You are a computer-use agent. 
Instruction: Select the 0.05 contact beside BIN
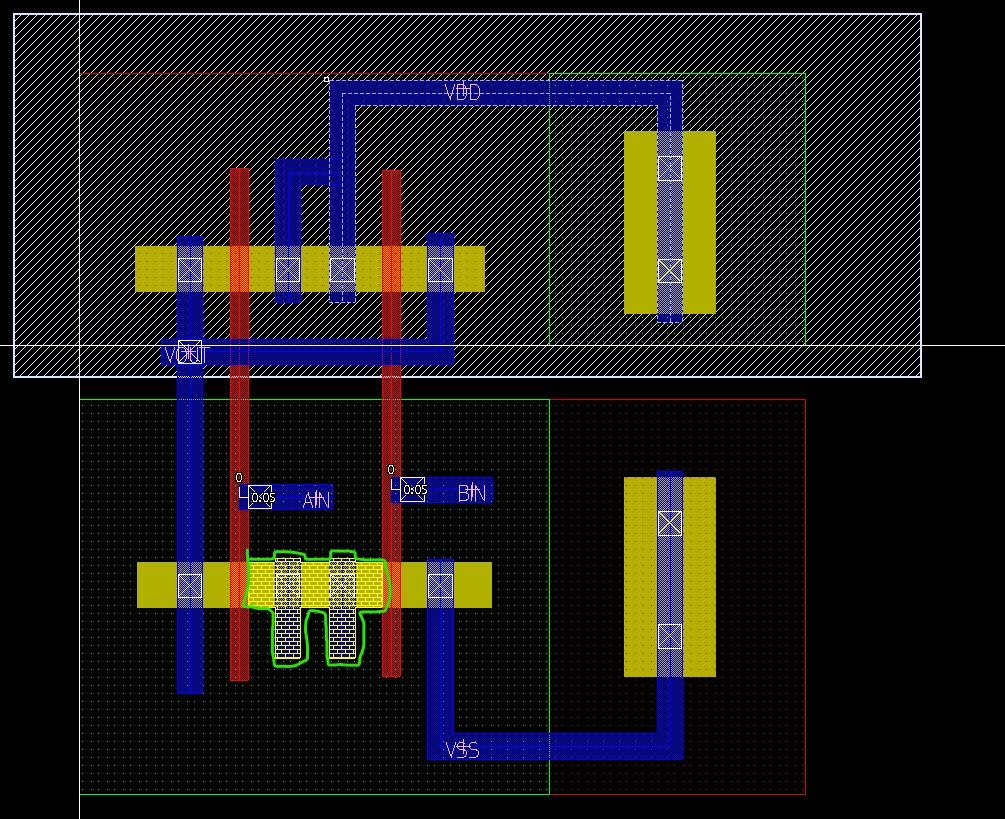pos(413,490)
